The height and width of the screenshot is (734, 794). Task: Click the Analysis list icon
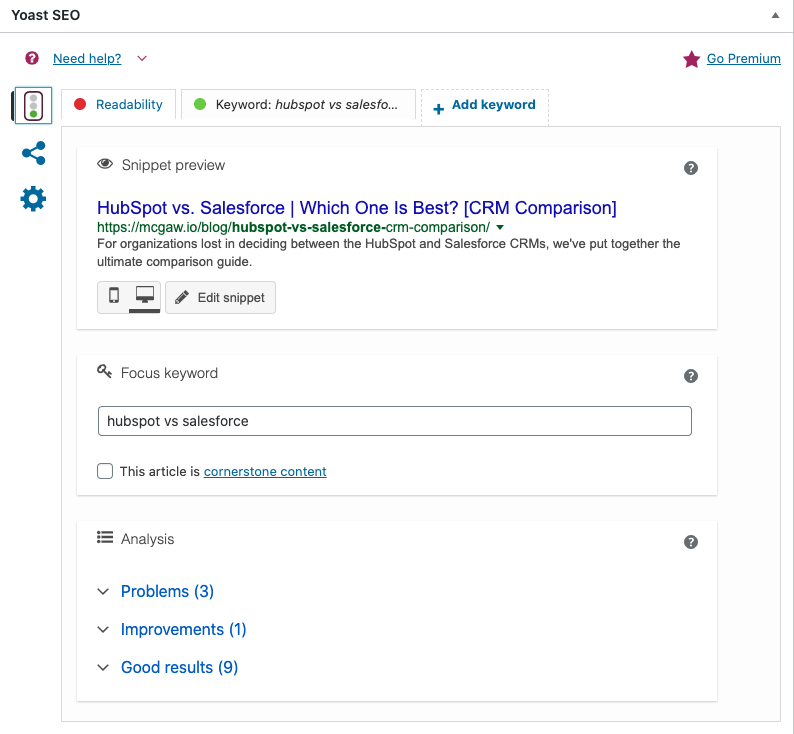(x=105, y=537)
